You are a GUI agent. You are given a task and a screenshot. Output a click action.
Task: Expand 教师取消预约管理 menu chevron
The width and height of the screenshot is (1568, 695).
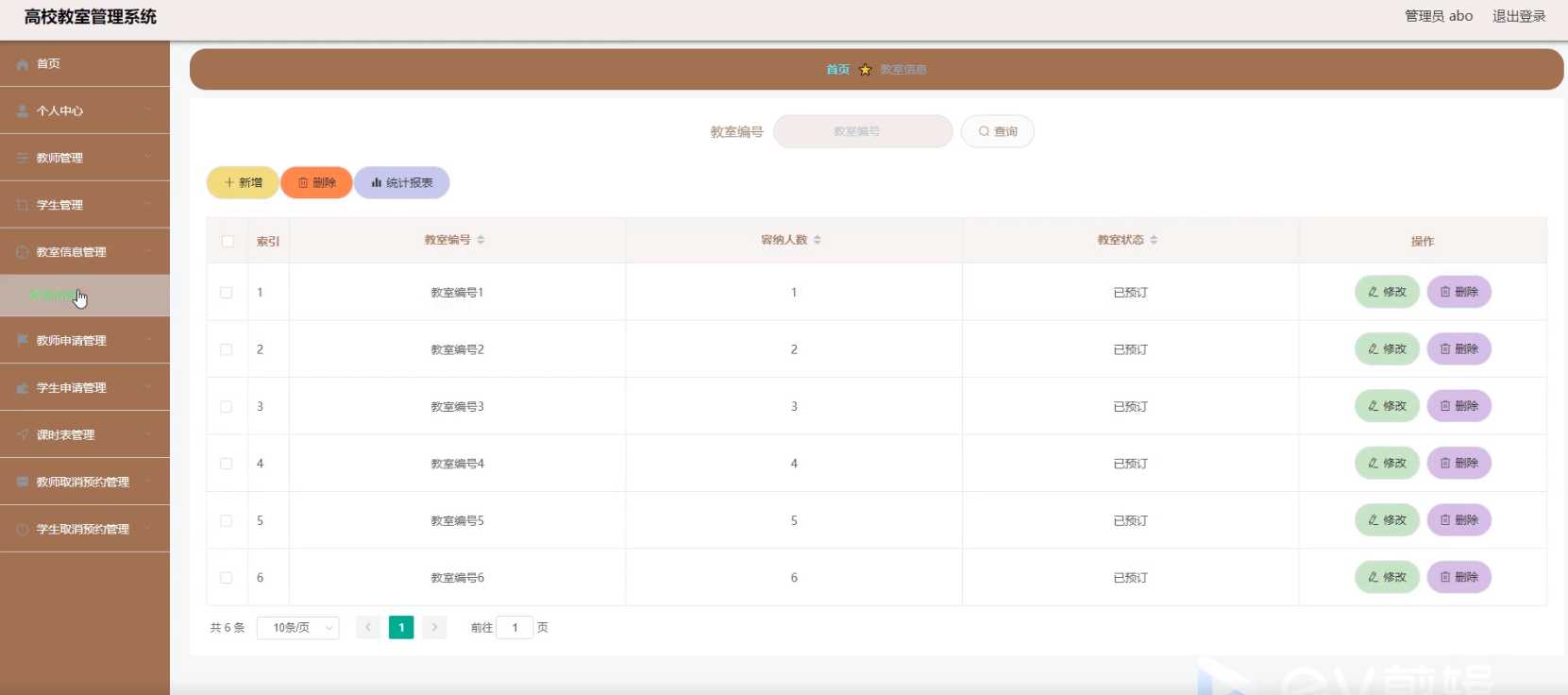tap(148, 483)
